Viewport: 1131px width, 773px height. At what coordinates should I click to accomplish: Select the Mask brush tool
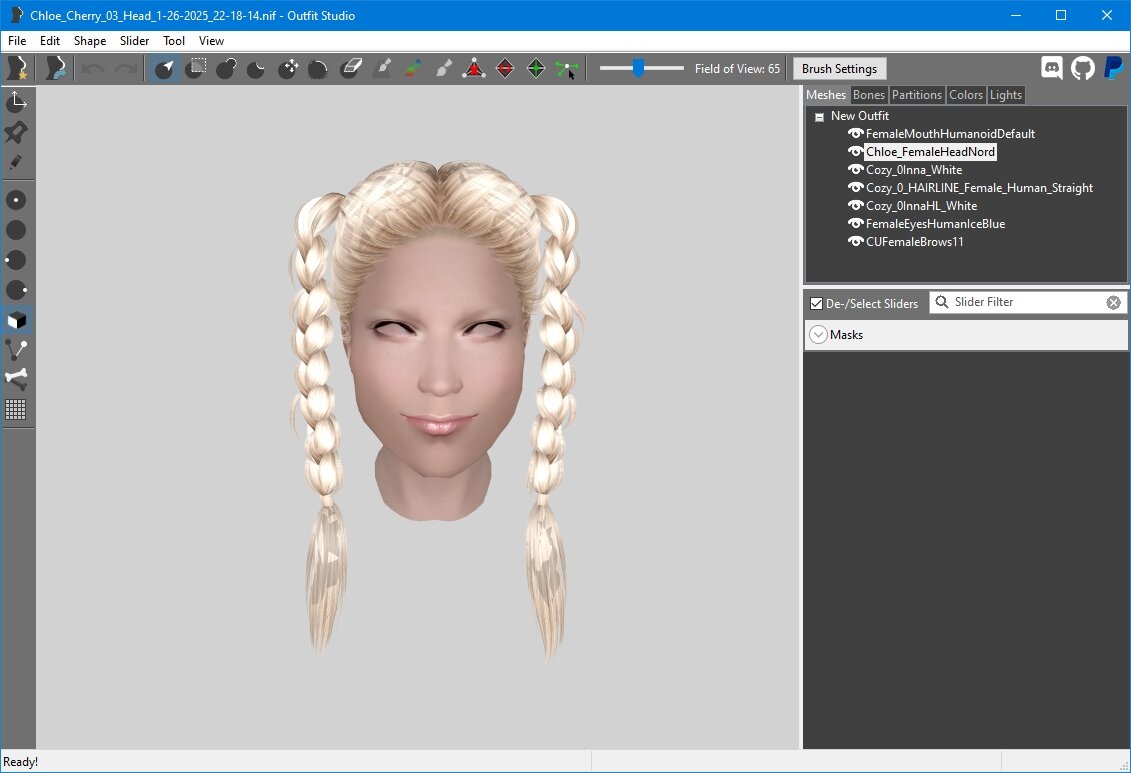point(195,69)
